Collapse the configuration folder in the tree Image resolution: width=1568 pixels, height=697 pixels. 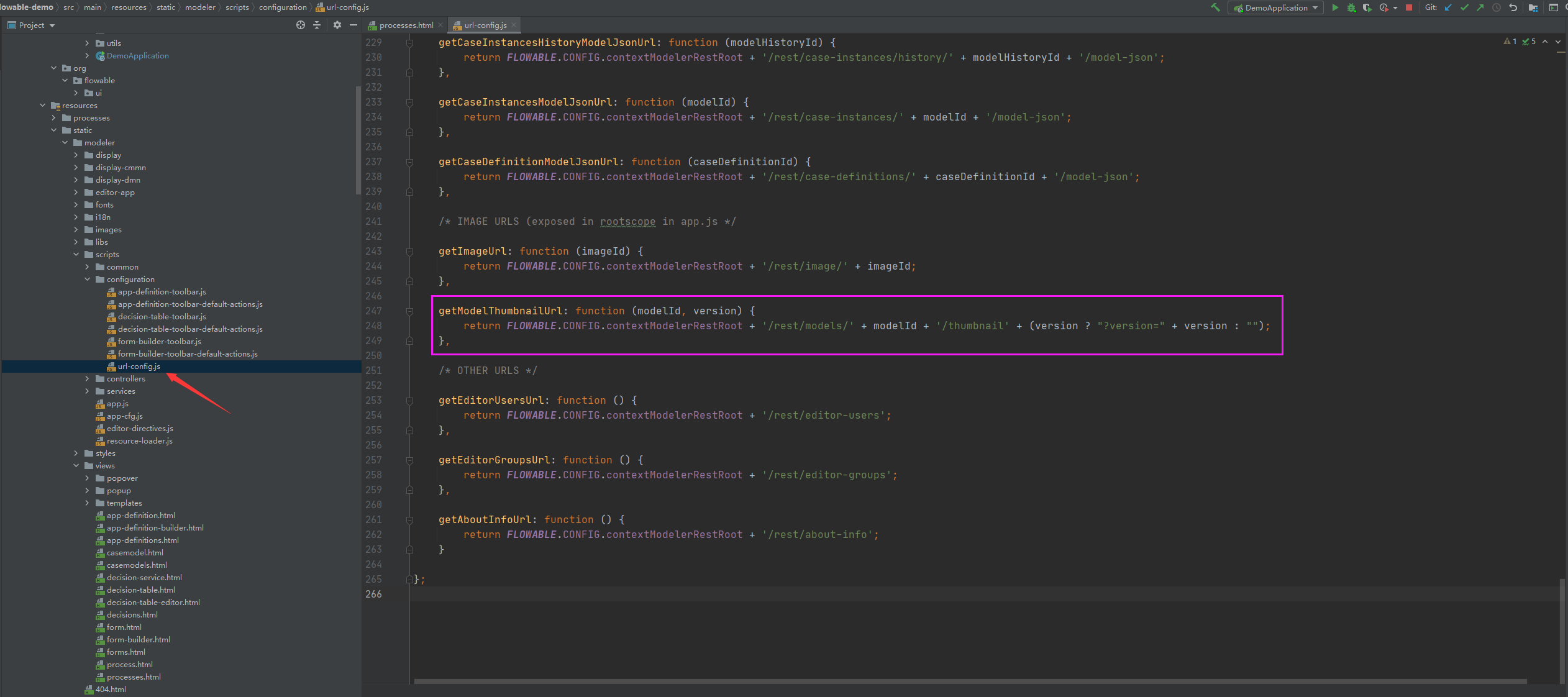(88, 279)
